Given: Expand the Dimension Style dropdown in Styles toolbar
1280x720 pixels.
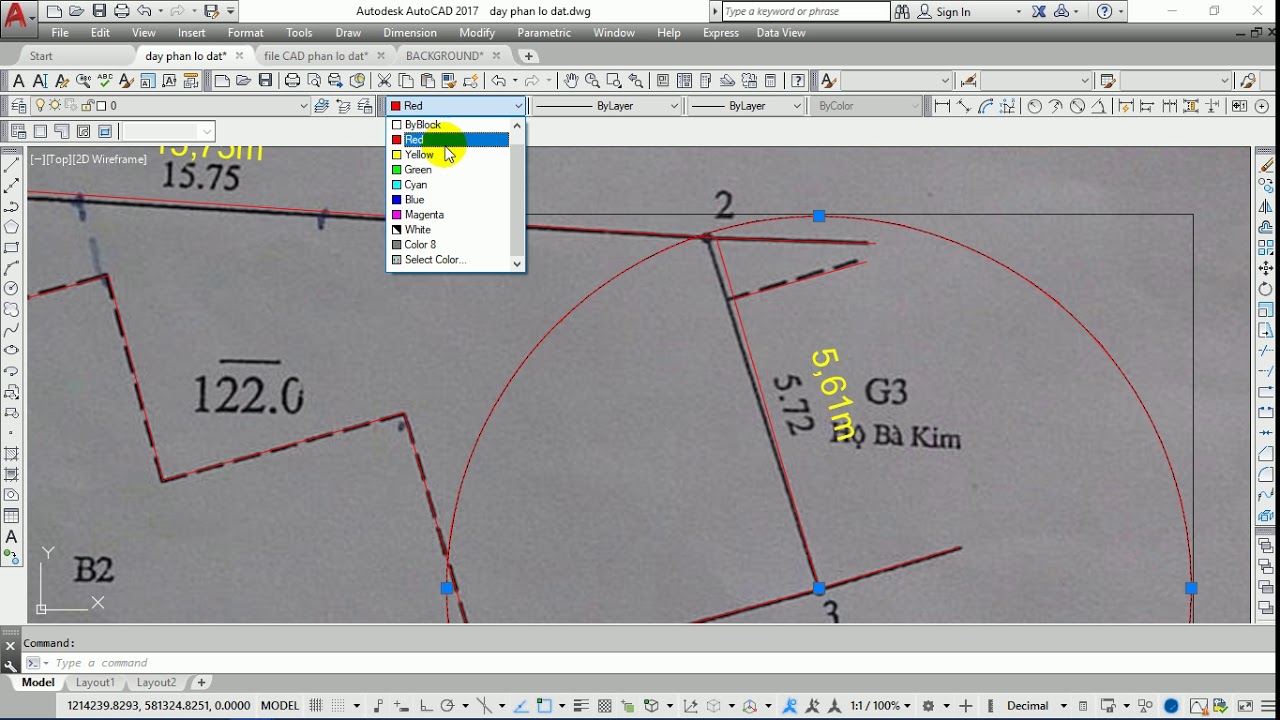Looking at the screenshot, I should click(1084, 81).
